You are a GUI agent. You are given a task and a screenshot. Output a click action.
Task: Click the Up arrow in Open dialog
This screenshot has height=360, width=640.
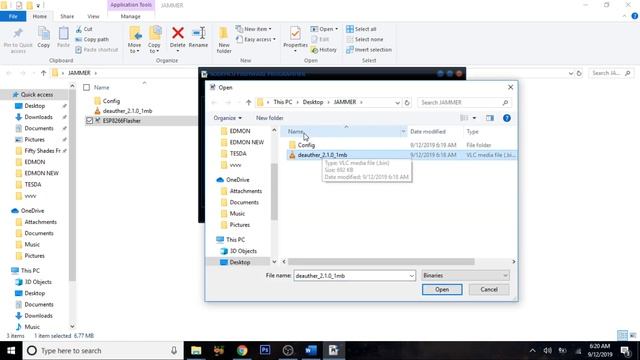[x=249, y=102]
